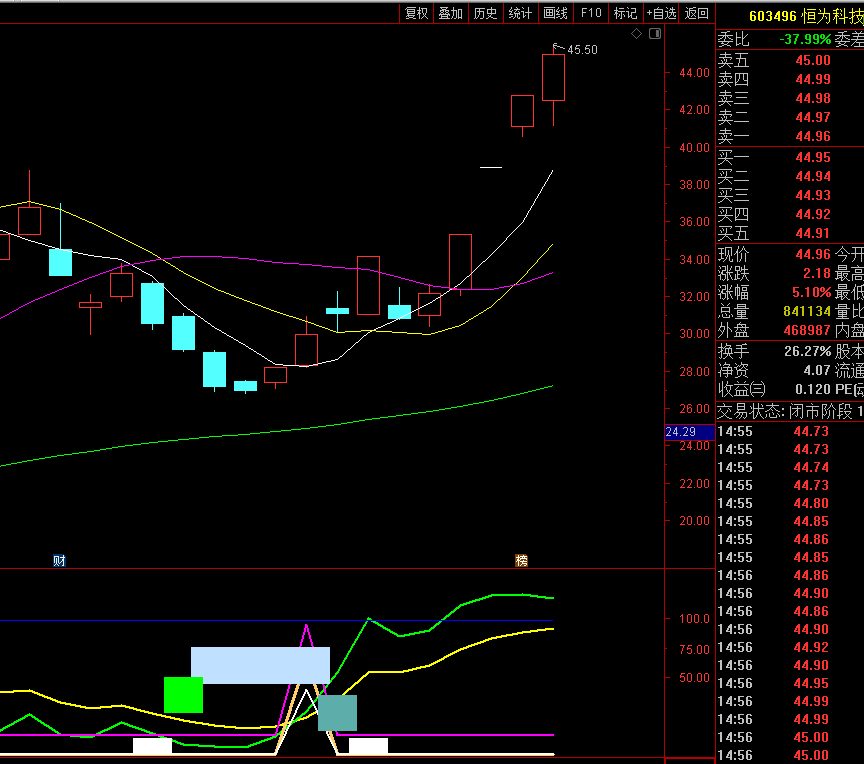Click the 外盘 468987 value
Screen dimensions: 864x764
pyautogui.click(x=807, y=330)
